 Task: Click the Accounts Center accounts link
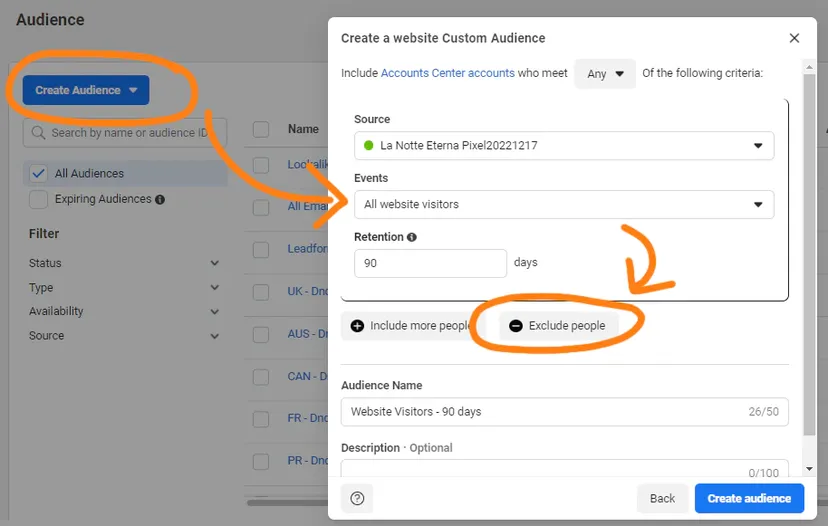[447, 73]
